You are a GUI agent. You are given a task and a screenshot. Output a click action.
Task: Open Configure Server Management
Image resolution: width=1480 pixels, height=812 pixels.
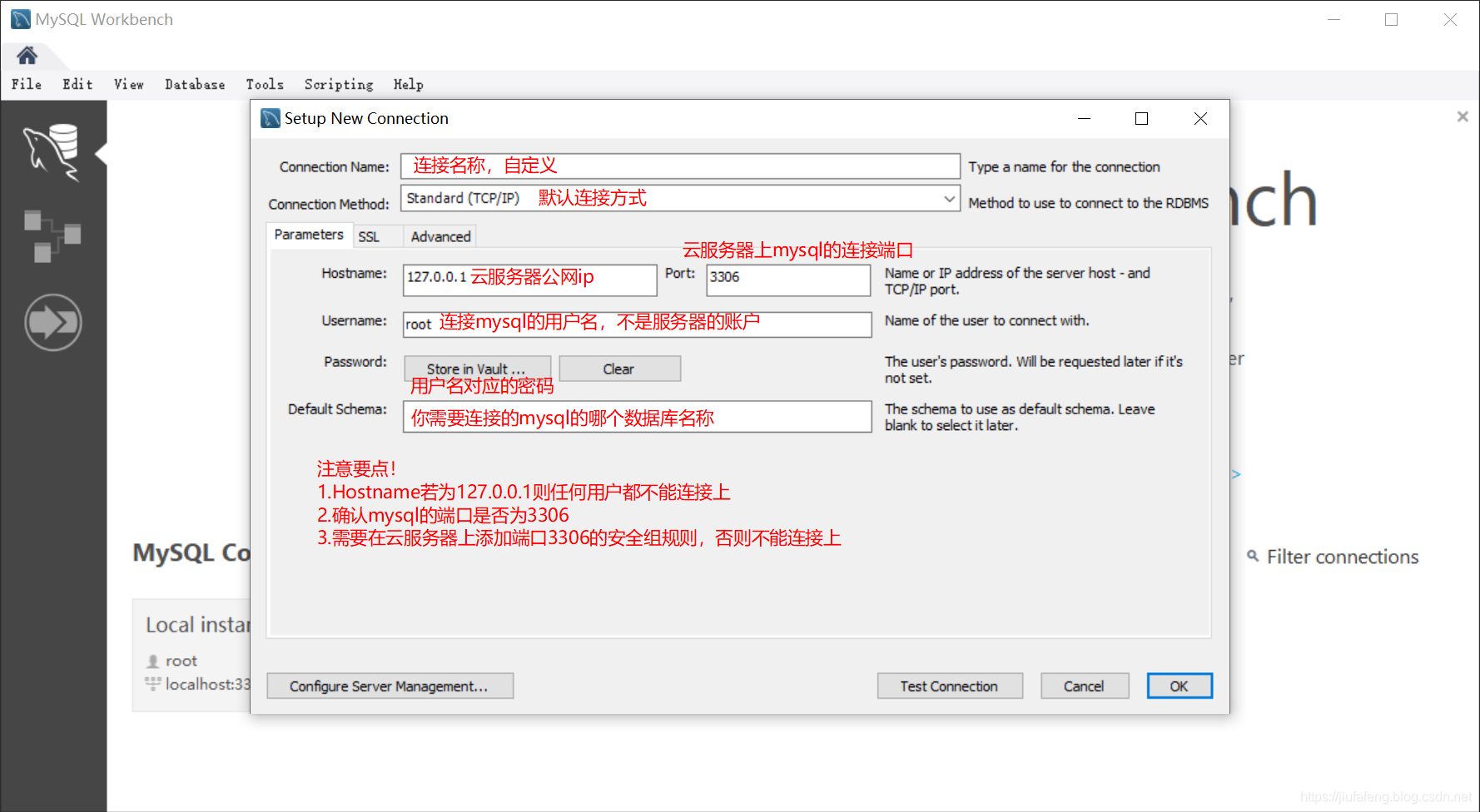coord(390,686)
